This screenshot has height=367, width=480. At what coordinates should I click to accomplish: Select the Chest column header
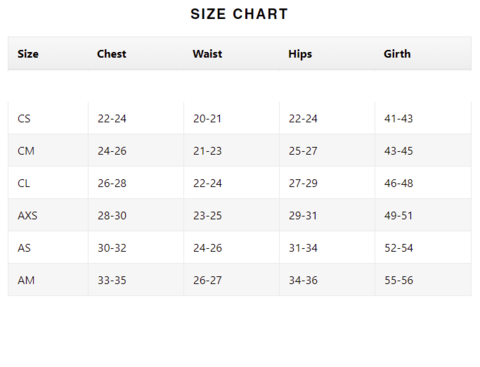(x=112, y=54)
